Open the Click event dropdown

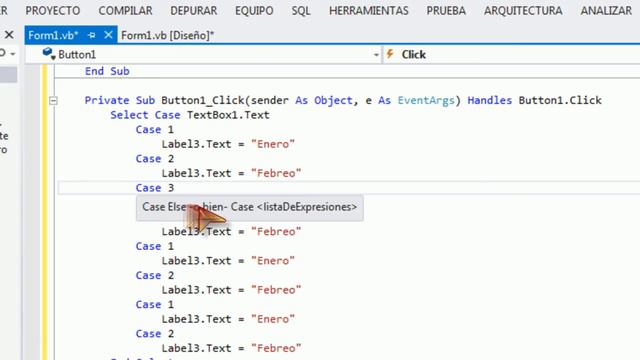pyautogui.click(x=512, y=55)
